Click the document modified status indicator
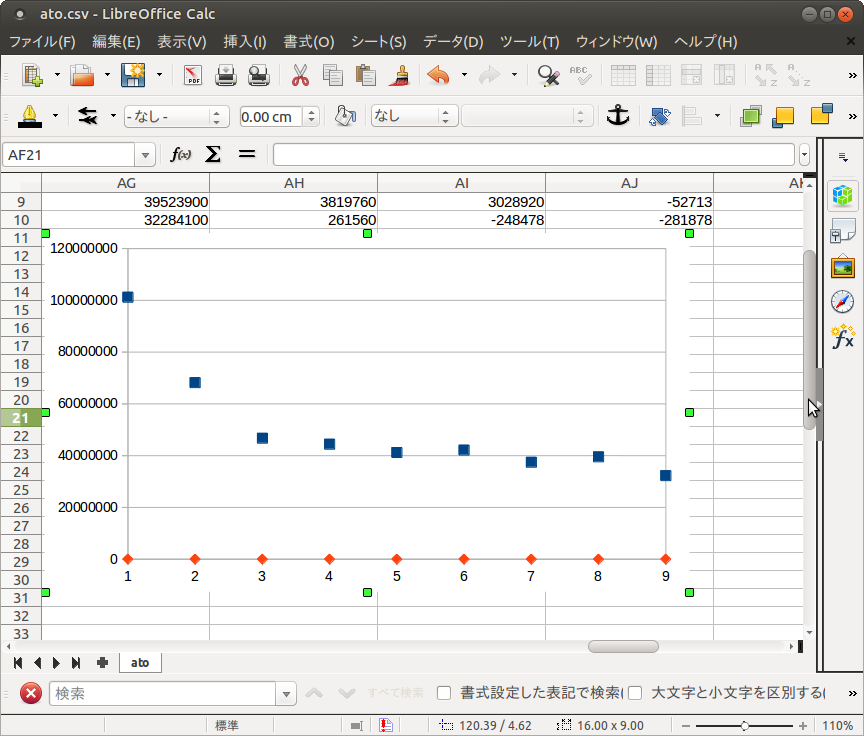 click(386, 726)
